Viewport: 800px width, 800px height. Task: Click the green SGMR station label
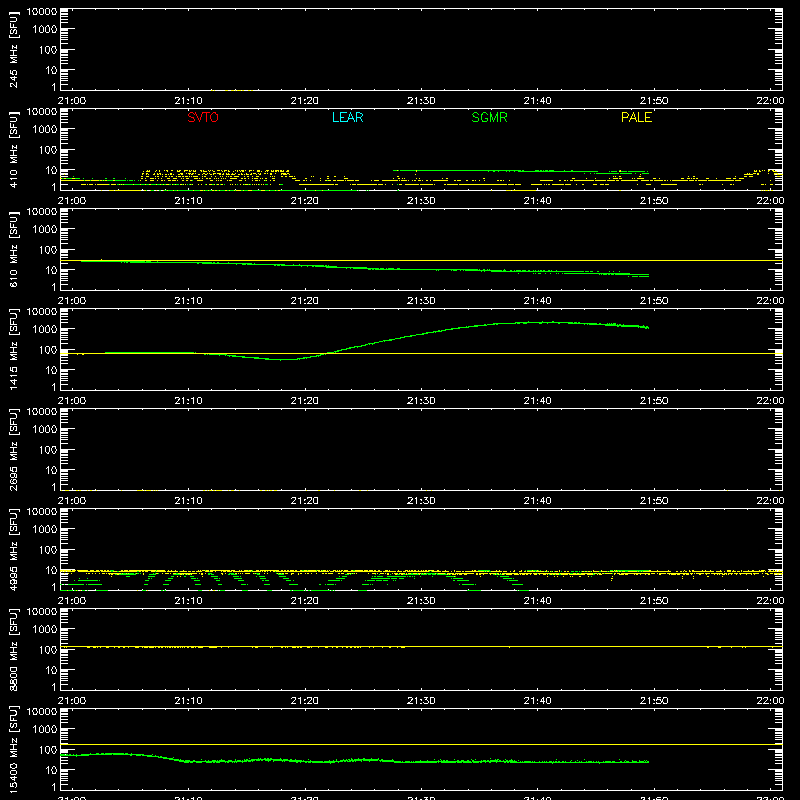point(489,117)
